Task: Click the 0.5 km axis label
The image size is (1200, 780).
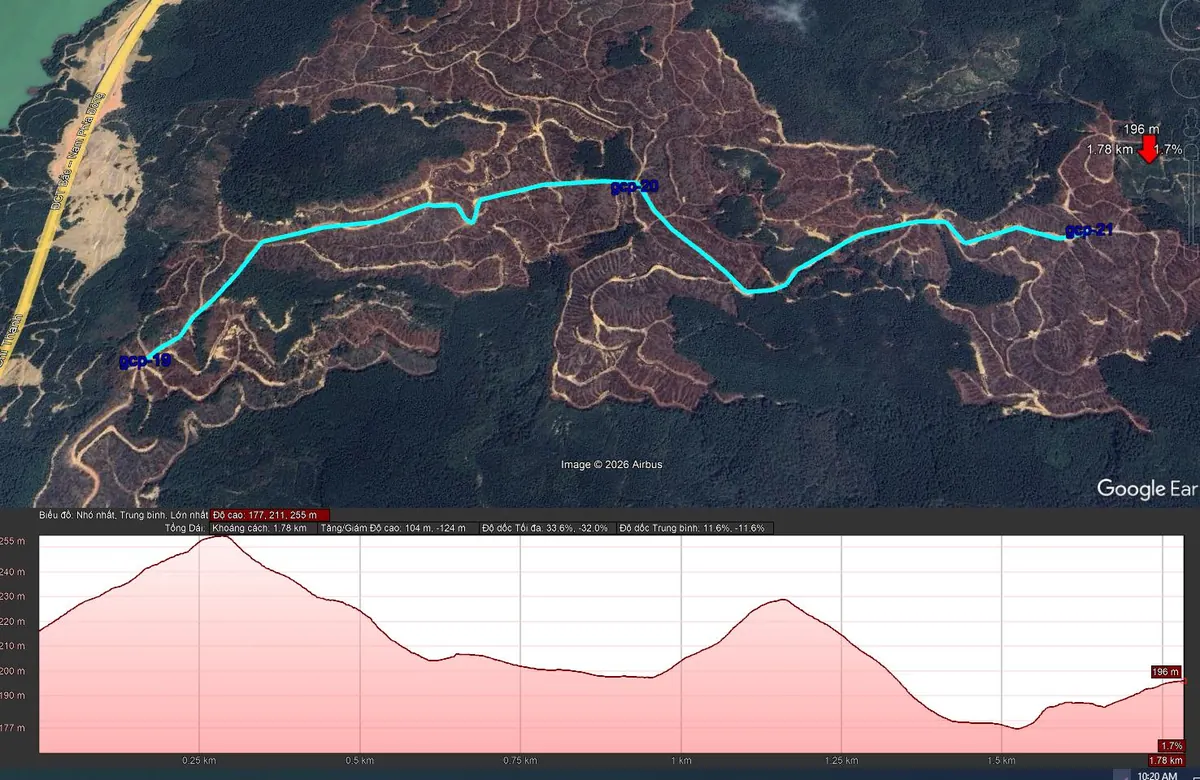Action: (360, 761)
